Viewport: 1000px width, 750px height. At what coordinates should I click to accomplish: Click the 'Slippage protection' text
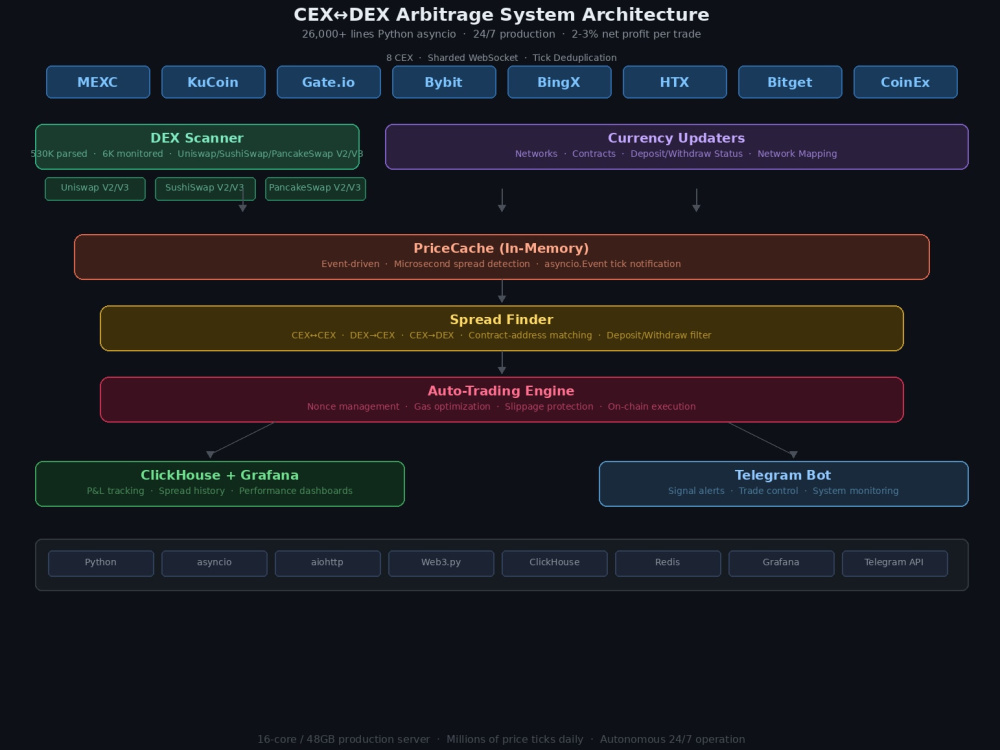549,407
